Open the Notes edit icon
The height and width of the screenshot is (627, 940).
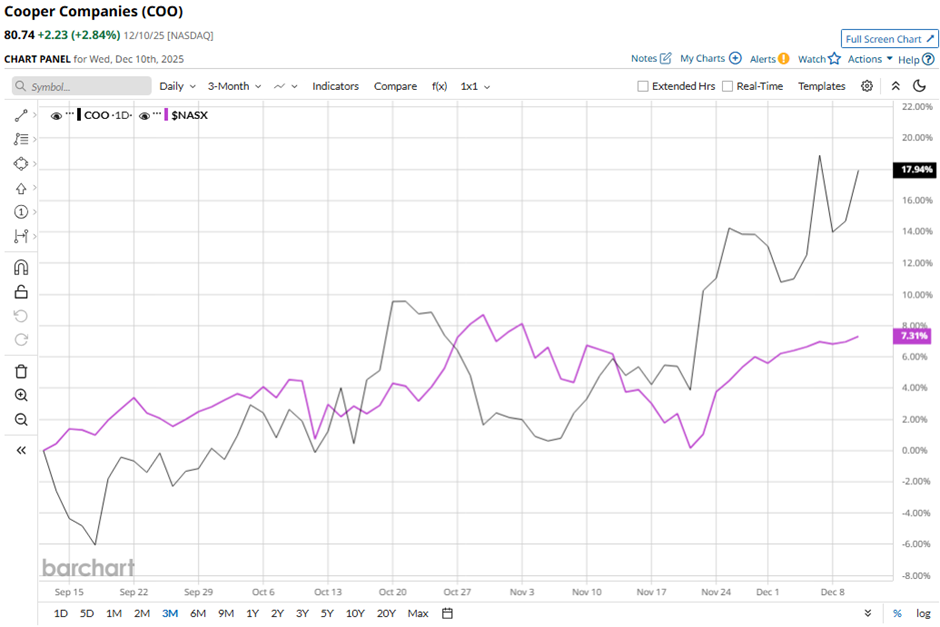tap(665, 58)
